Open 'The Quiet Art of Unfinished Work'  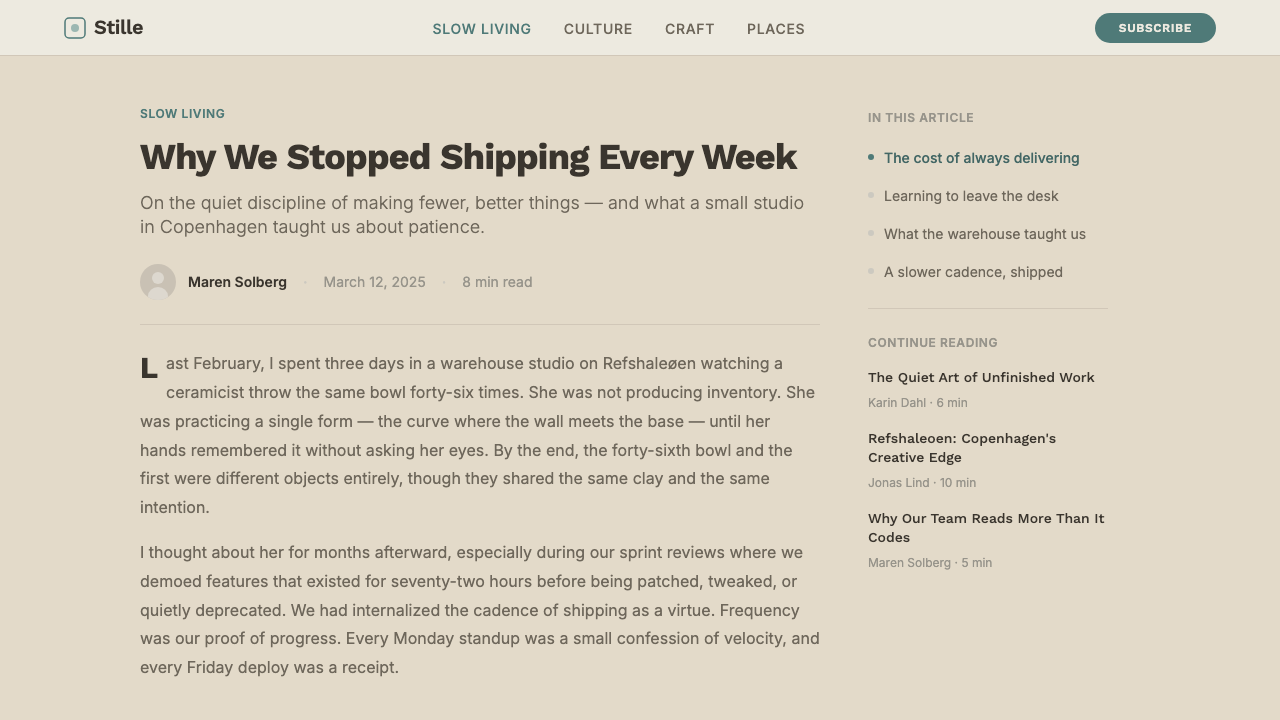(x=981, y=377)
